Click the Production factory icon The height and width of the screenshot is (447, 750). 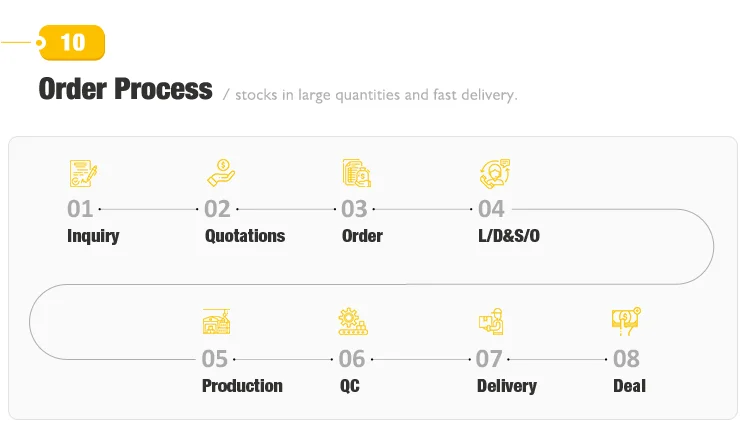[217, 322]
